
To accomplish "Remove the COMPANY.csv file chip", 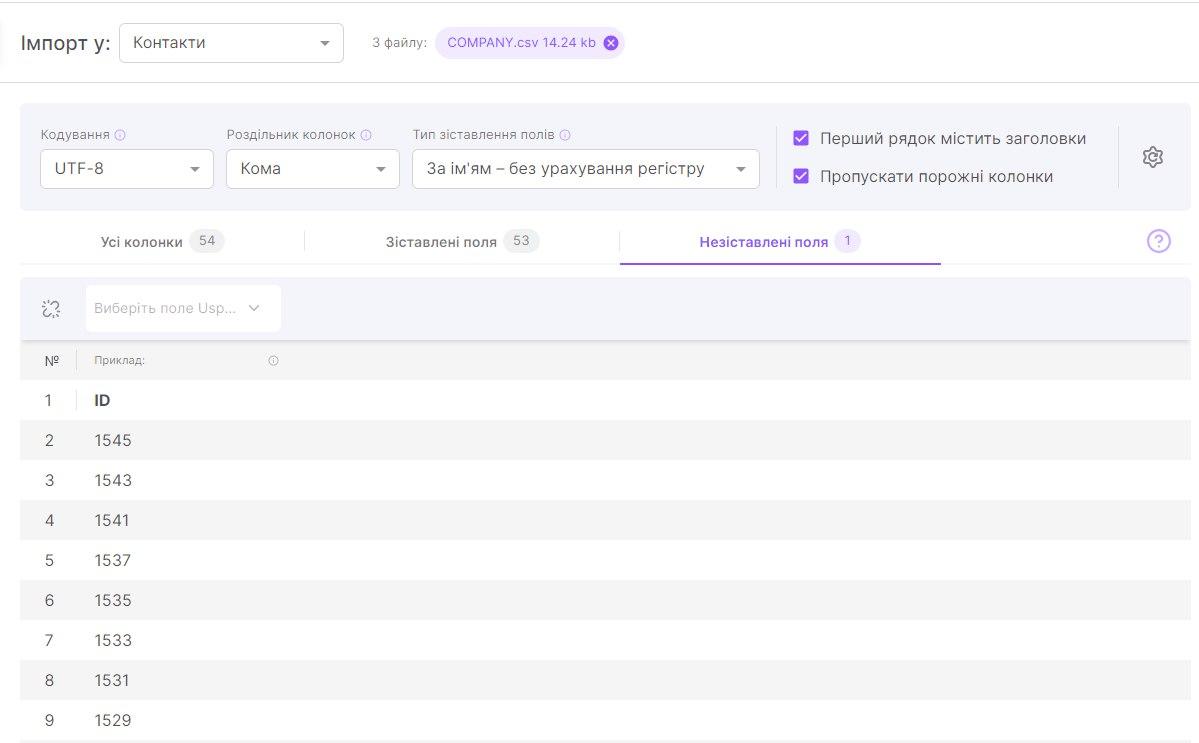I will point(611,43).
